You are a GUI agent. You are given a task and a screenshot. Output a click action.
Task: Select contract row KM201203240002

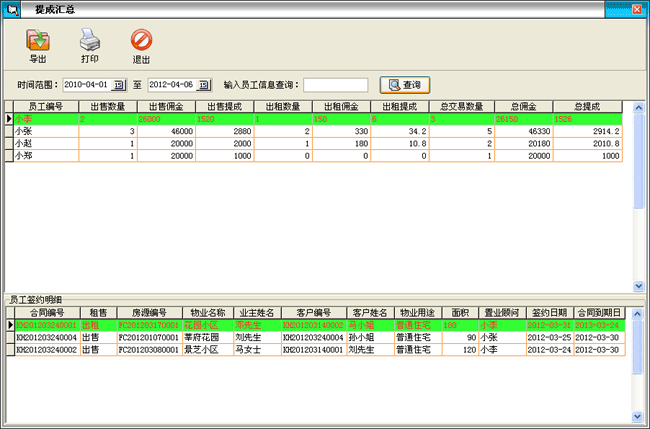(x=46, y=351)
